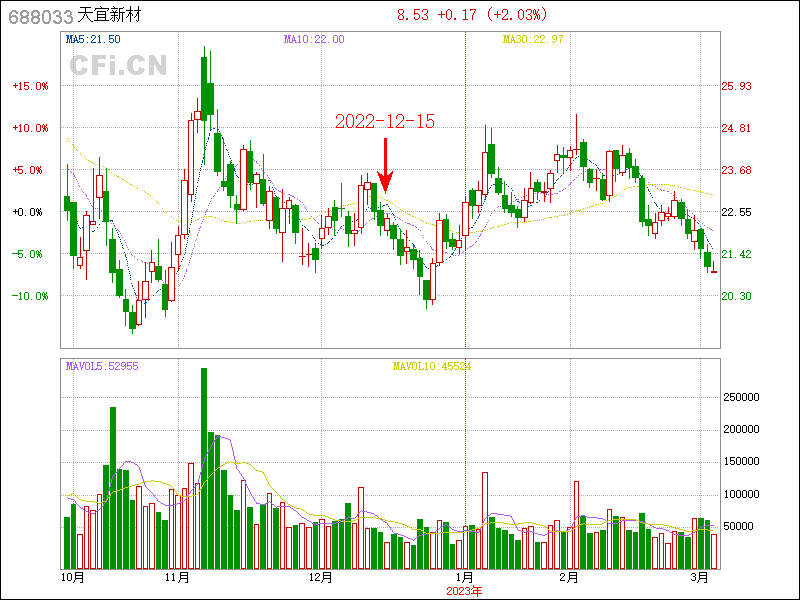Click the 2023年 year label
This screenshot has height=600, width=800.
464,591
